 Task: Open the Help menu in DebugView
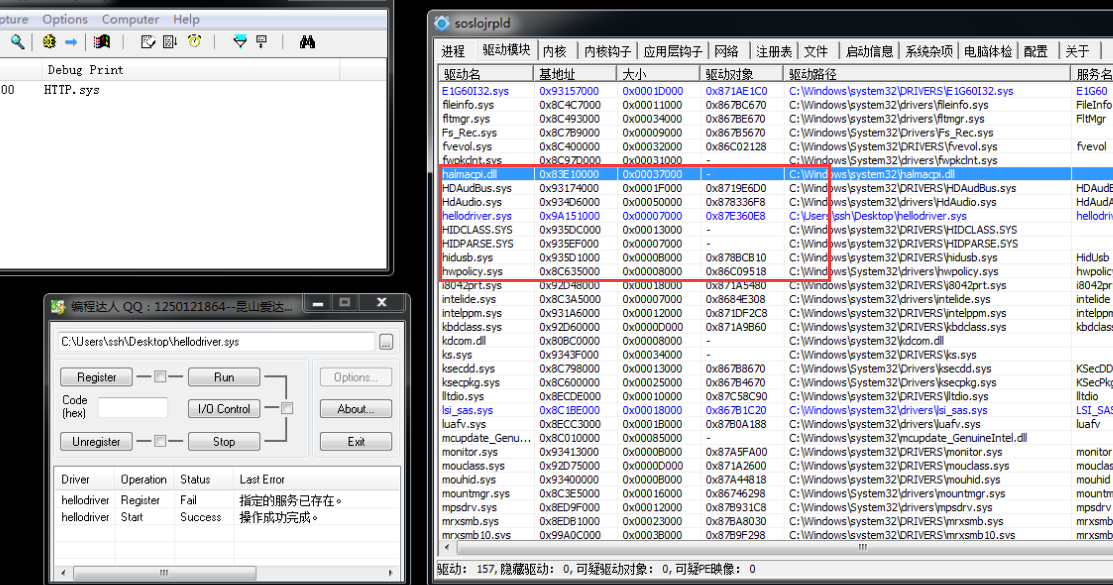tap(186, 19)
